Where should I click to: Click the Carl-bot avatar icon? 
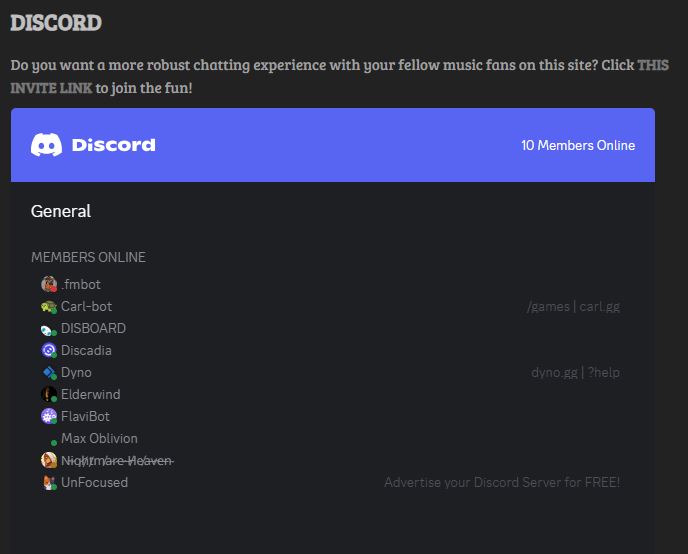click(49, 306)
